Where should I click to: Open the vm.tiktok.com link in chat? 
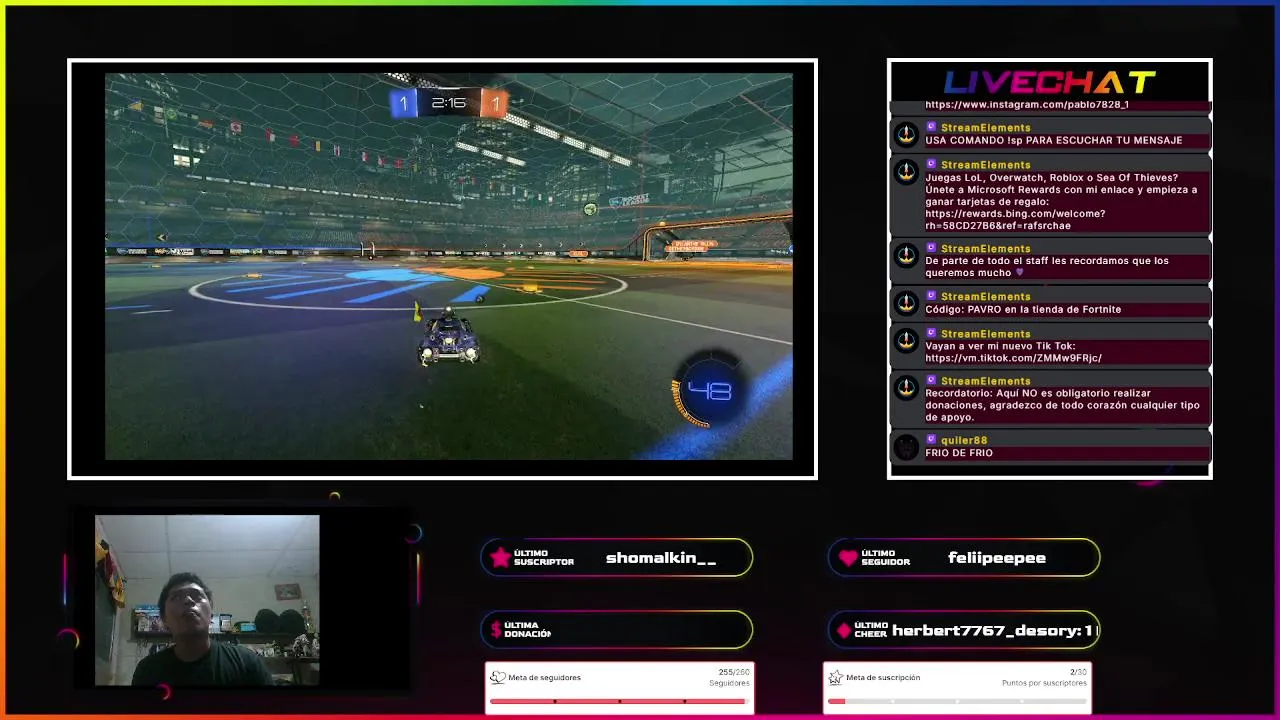pos(1013,358)
